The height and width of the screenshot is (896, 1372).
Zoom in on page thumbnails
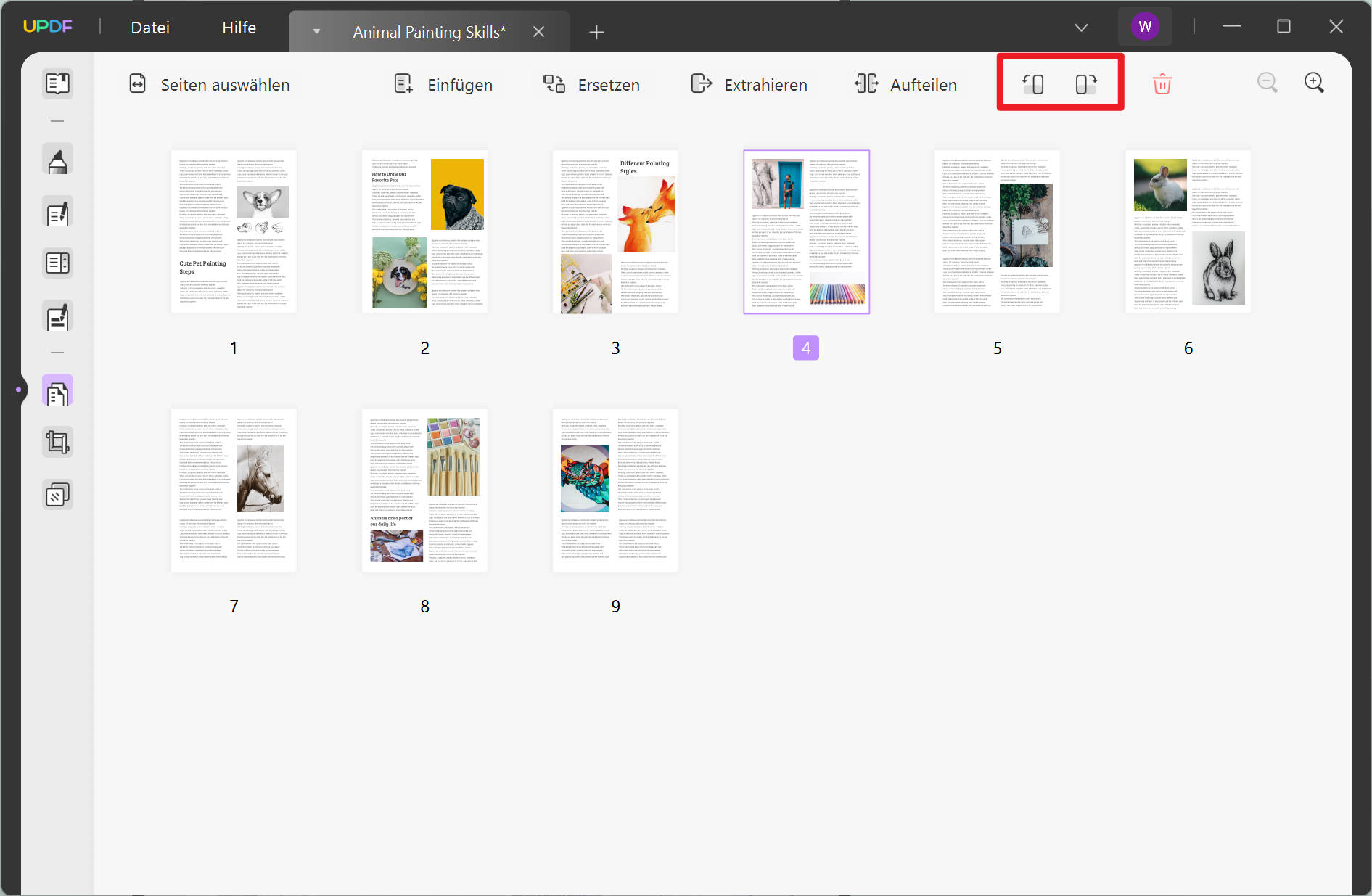(1315, 83)
